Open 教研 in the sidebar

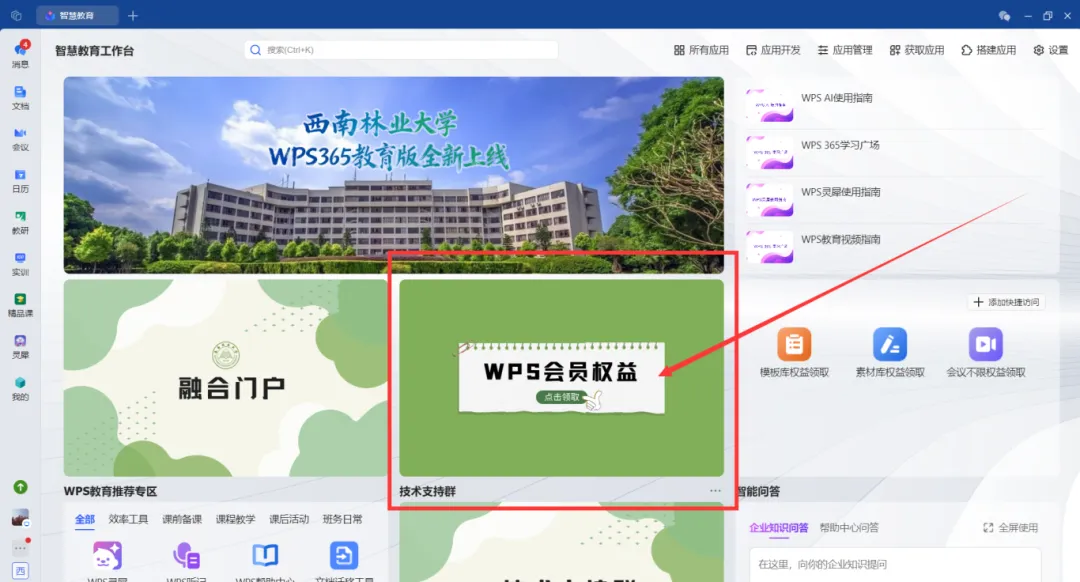click(21, 222)
